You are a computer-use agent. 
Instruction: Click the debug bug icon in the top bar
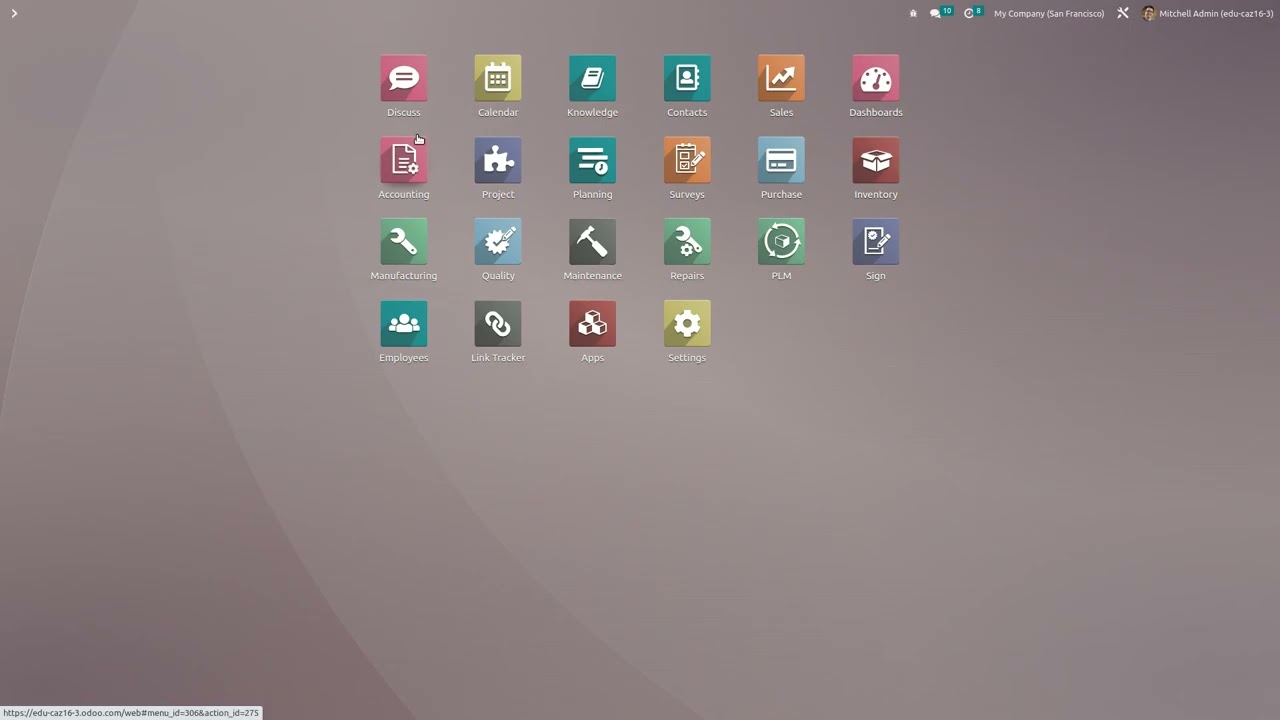pyautogui.click(x=913, y=13)
